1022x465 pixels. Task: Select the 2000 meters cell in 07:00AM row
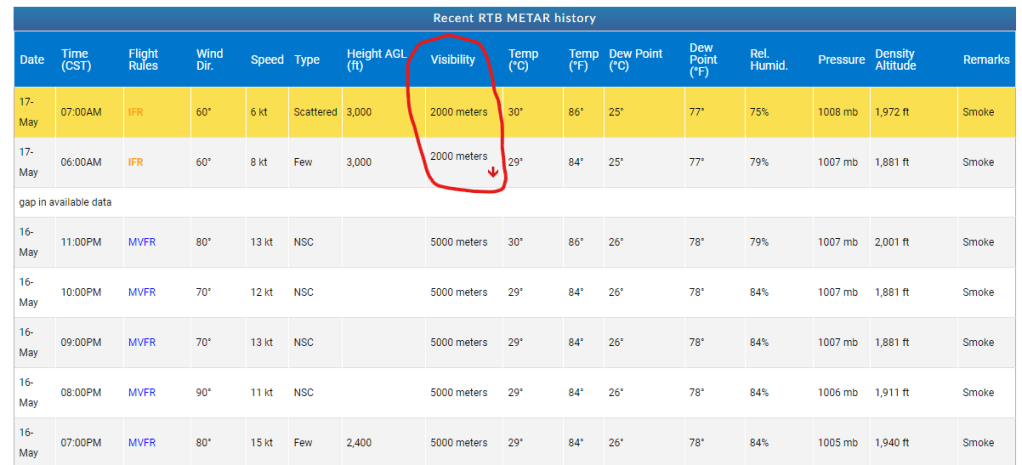(459, 112)
